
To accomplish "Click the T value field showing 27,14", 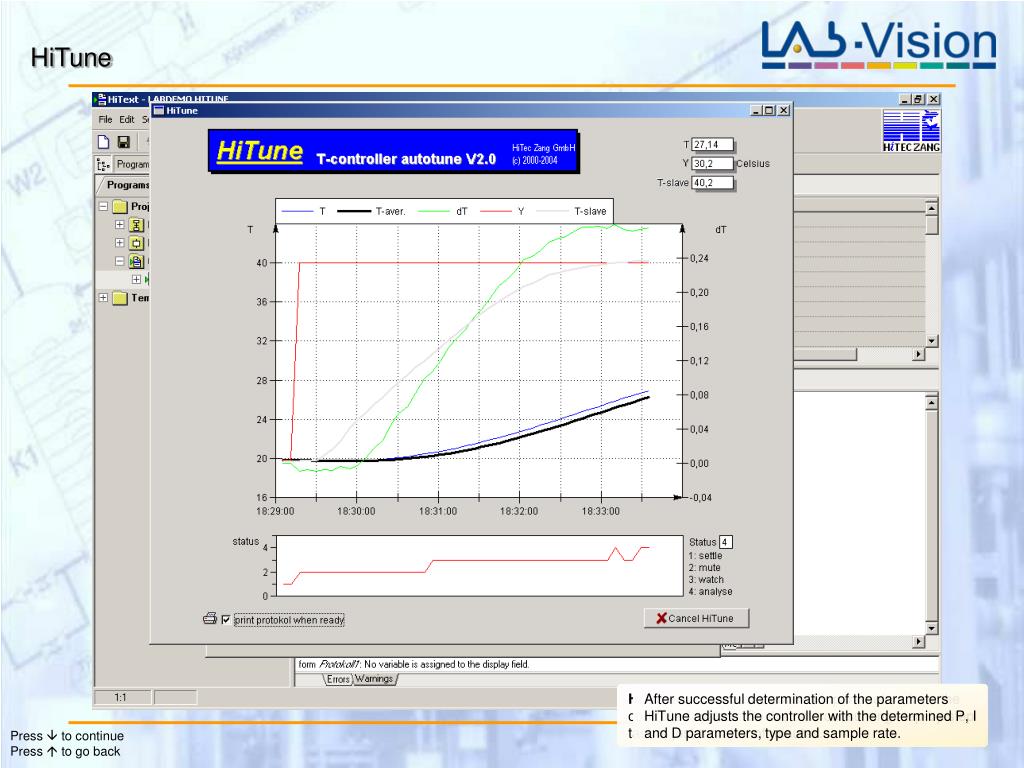I will point(712,144).
